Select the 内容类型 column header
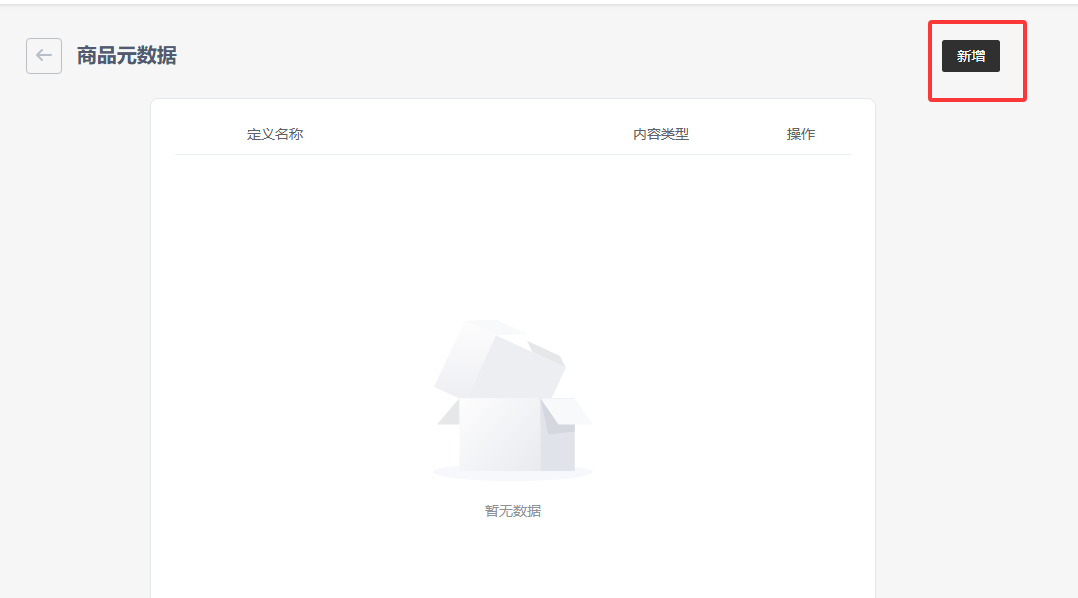Screen dimensions: 1078x598 [x=661, y=134]
